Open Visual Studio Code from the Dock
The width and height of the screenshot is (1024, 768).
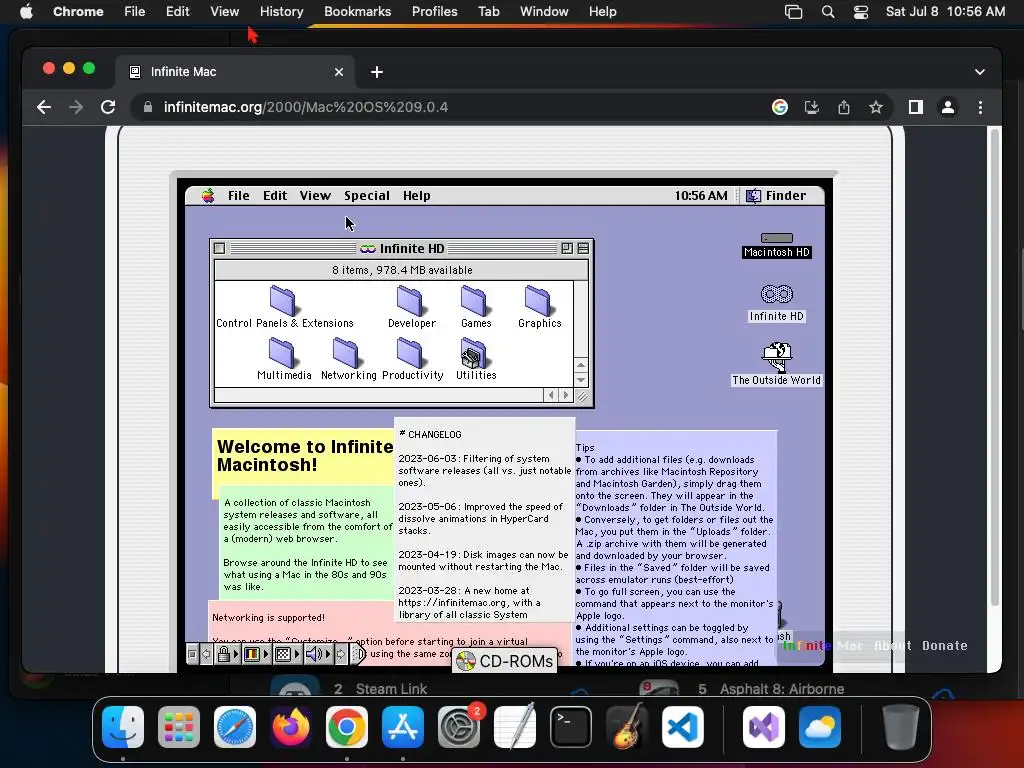pyautogui.click(x=682, y=727)
